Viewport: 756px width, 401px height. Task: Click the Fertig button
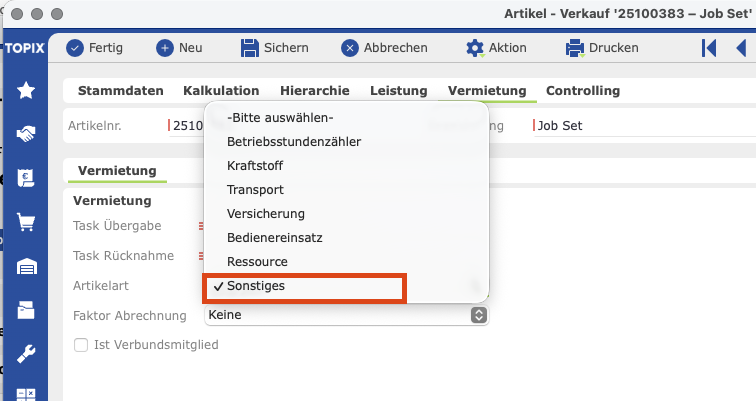click(94, 48)
